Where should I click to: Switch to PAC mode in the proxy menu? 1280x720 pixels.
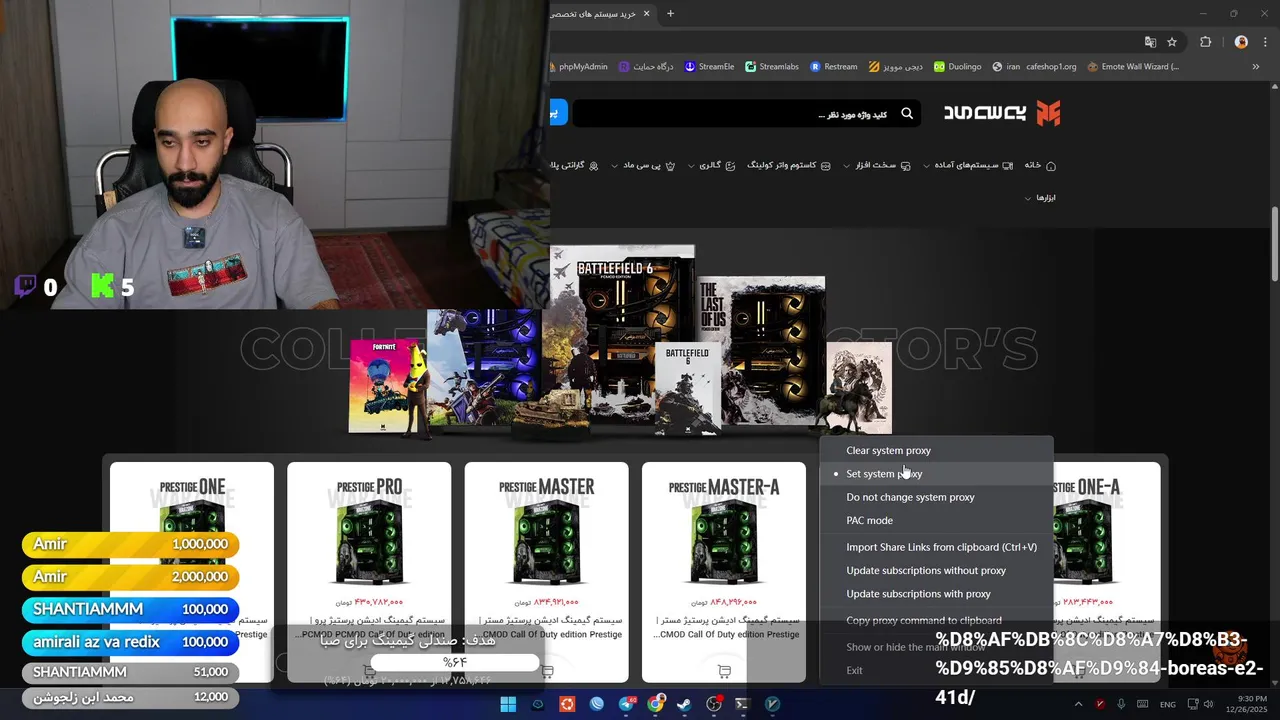[936, 520]
